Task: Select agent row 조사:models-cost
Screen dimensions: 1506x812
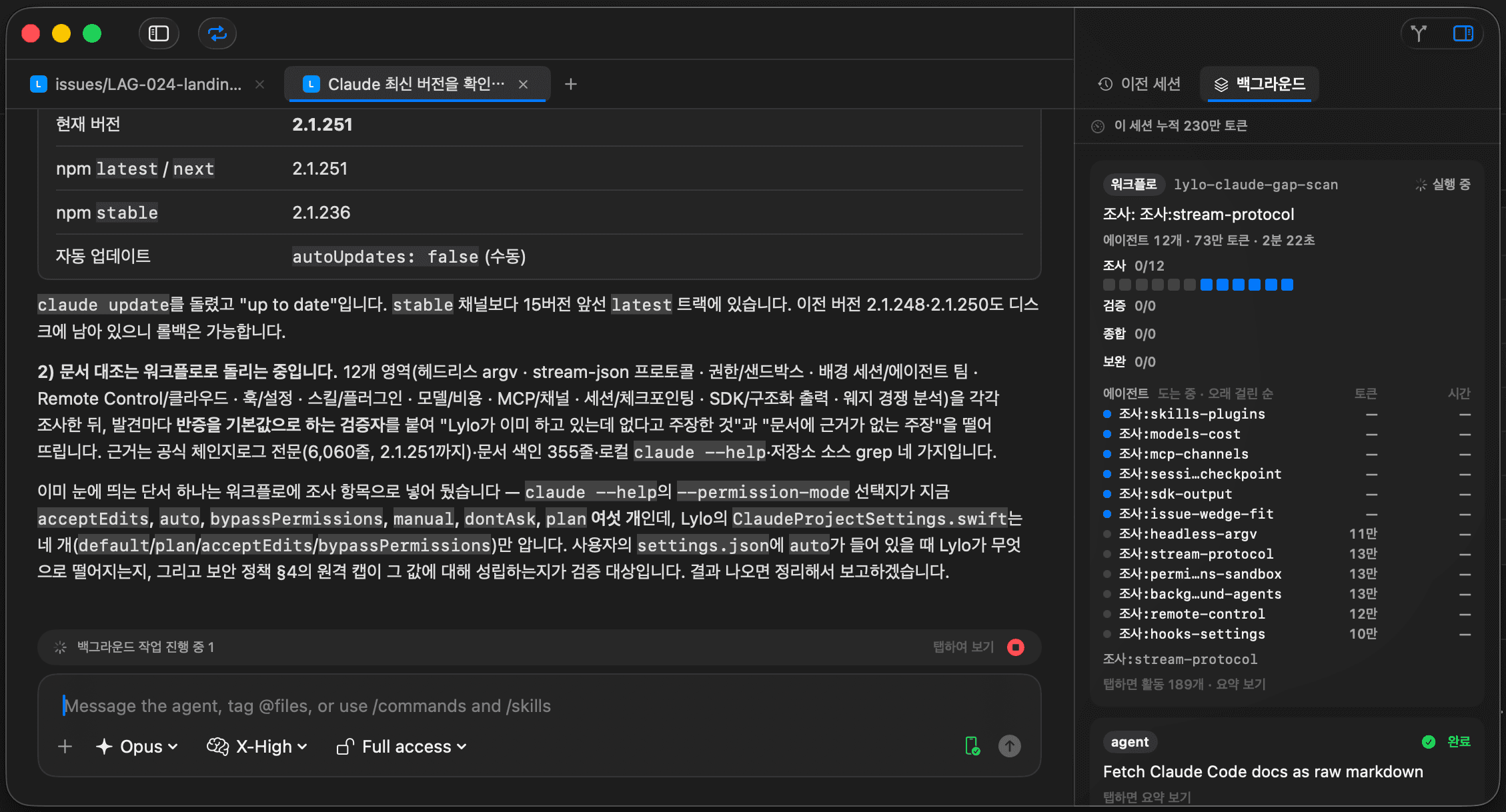Action: 1287,434
